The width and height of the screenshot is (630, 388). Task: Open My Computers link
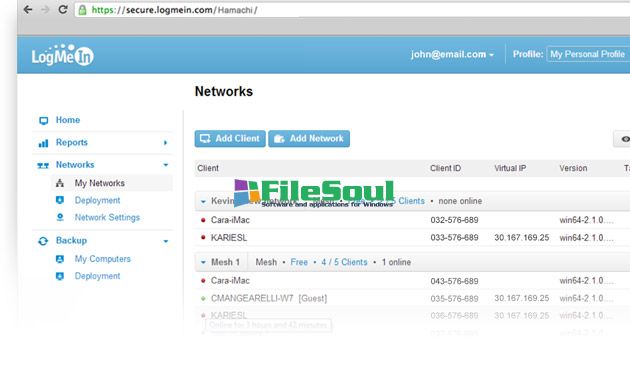pyautogui.click(x=102, y=259)
